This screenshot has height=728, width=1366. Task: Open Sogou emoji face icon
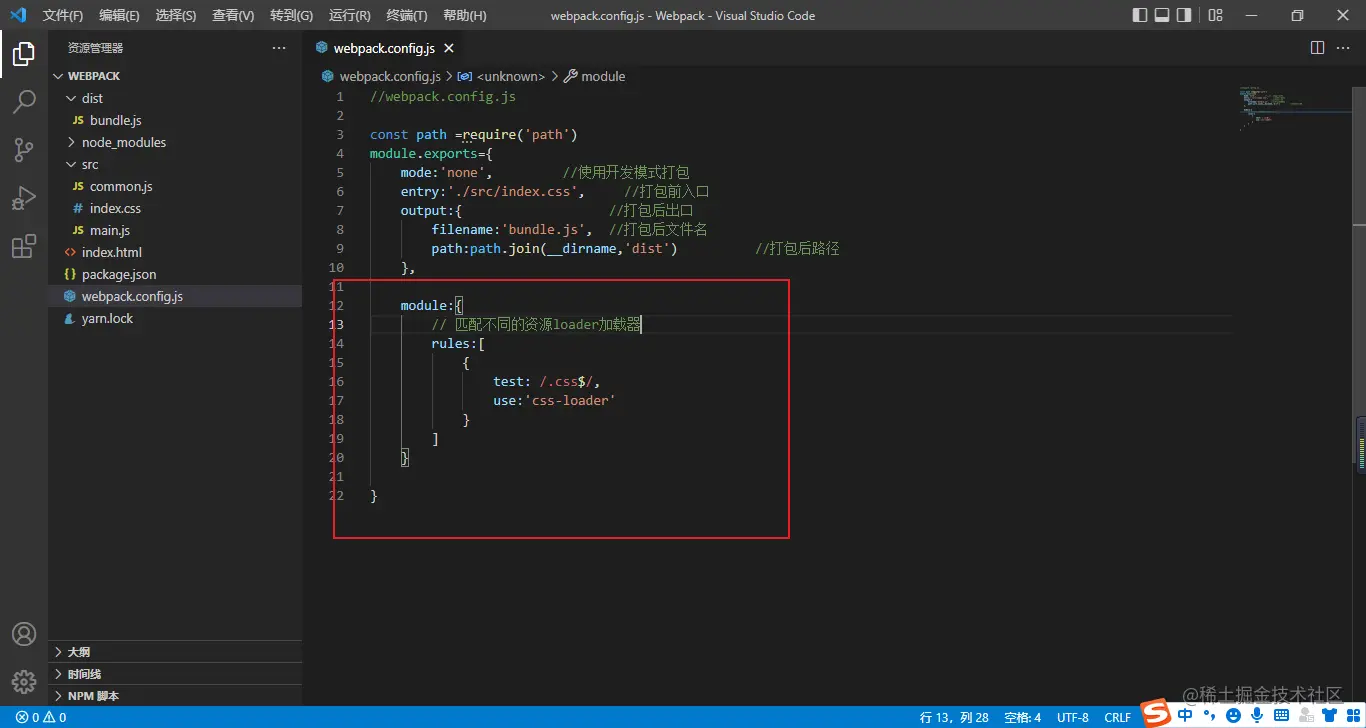(1233, 715)
